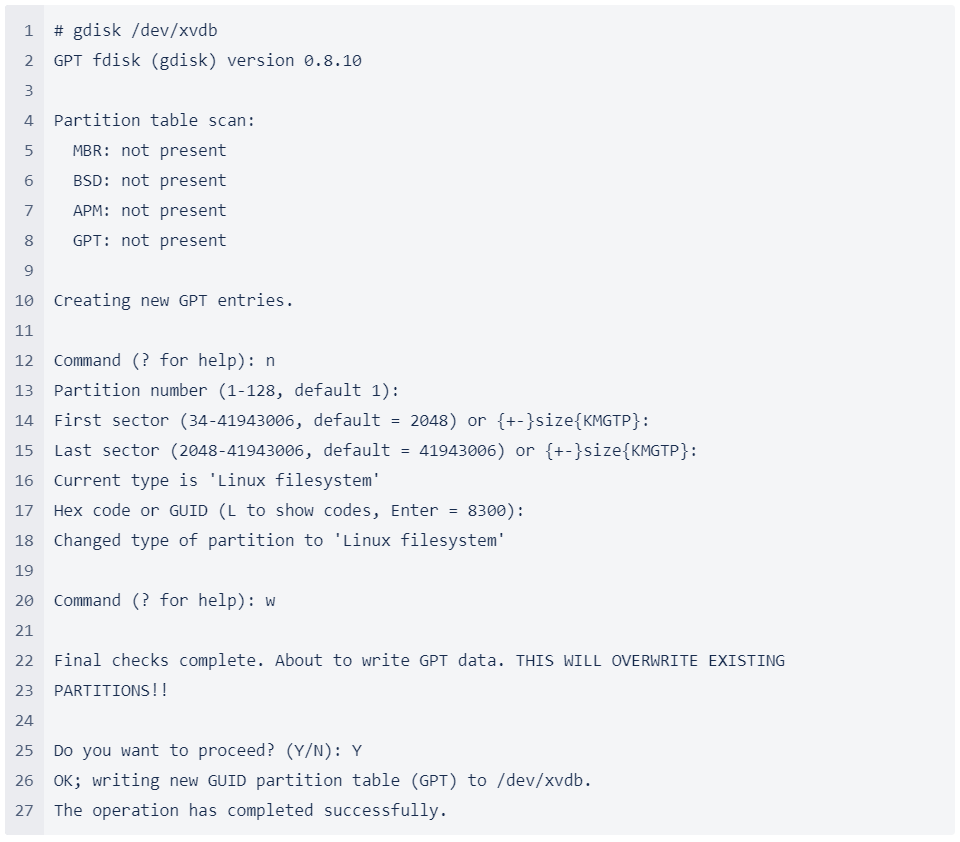Click the 'GPT: not present' line
The height and width of the screenshot is (842, 960).
tap(149, 240)
